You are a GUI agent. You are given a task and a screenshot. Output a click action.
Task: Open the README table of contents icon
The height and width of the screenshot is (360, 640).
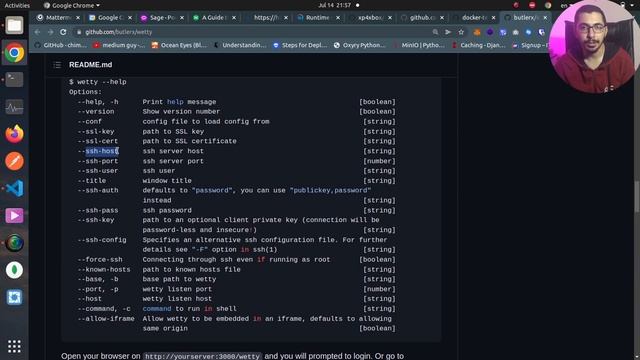click(57, 65)
